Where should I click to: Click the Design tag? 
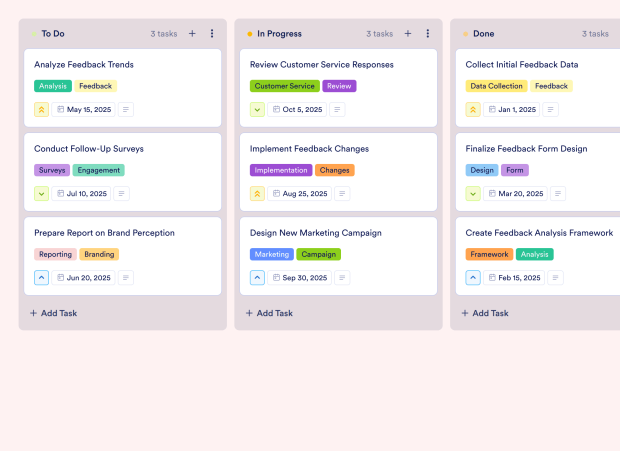482,170
